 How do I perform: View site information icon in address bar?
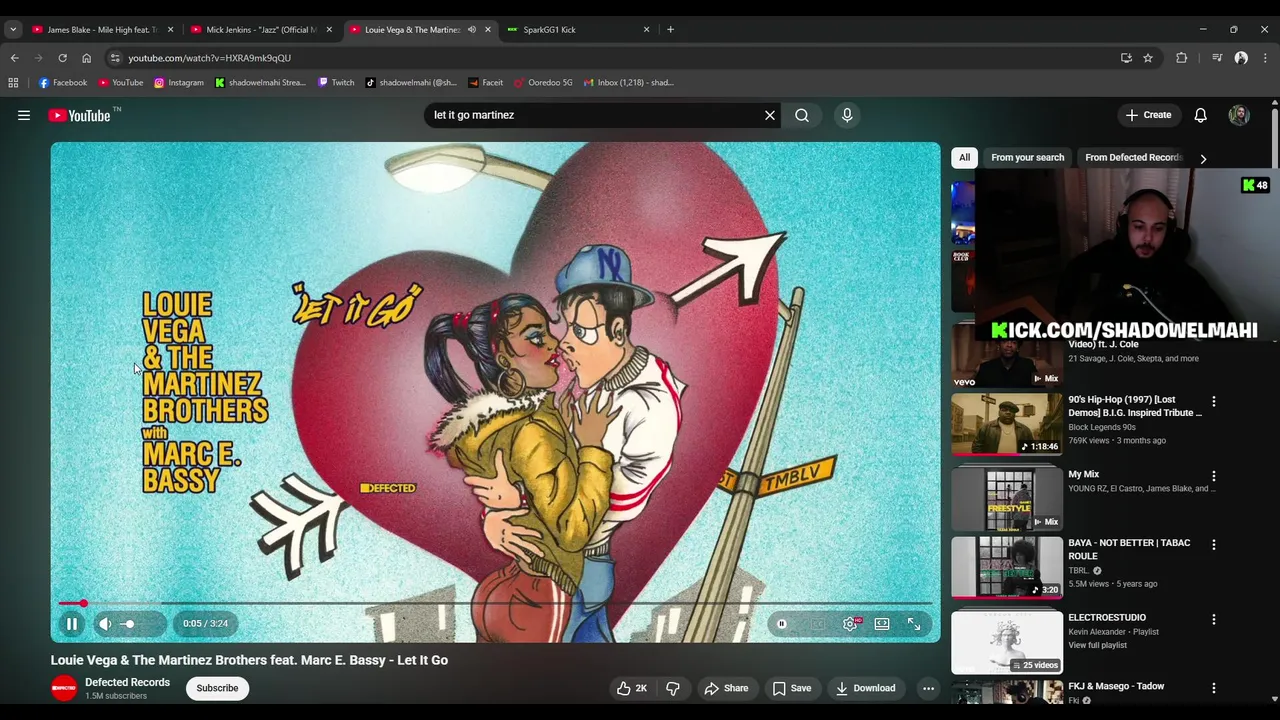pos(115,58)
